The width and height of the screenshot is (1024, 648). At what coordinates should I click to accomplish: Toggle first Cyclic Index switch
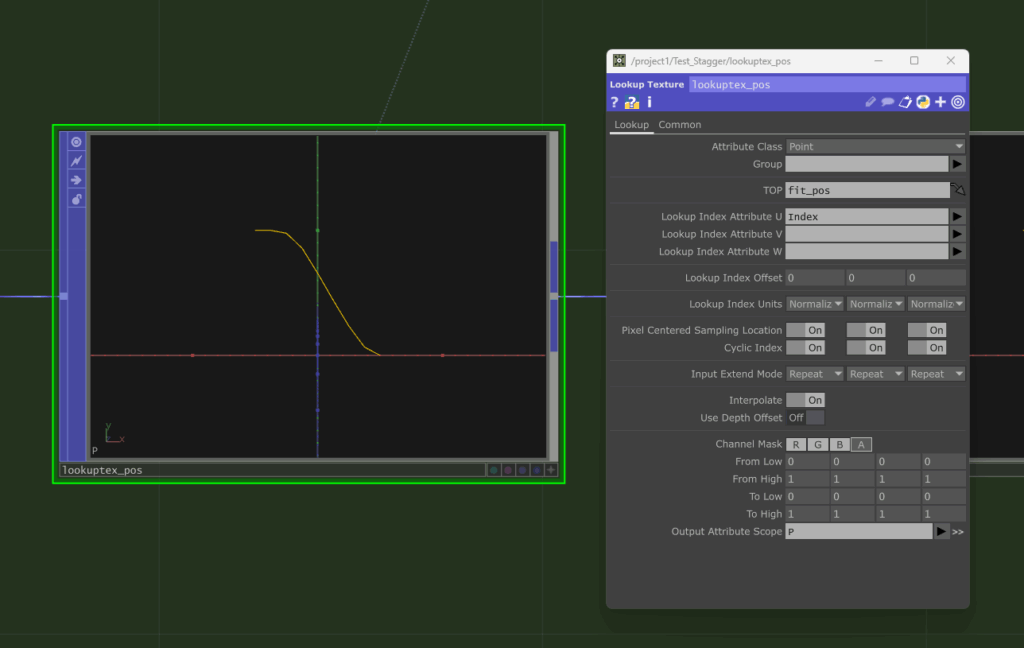coord(805,348)
